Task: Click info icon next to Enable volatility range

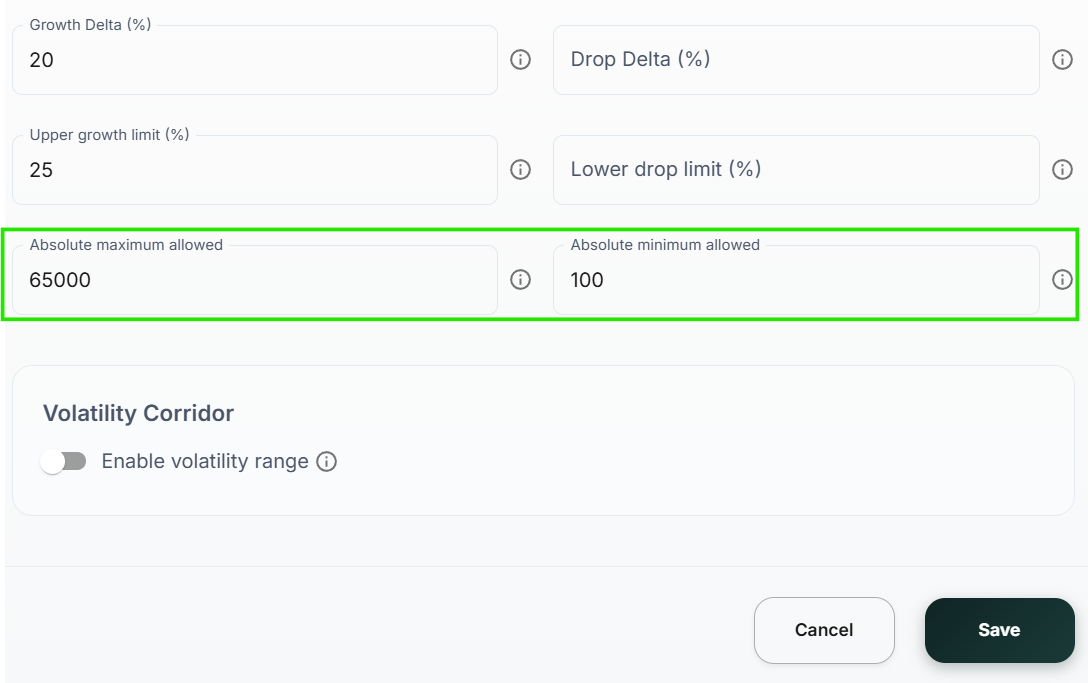Action: 326,461
